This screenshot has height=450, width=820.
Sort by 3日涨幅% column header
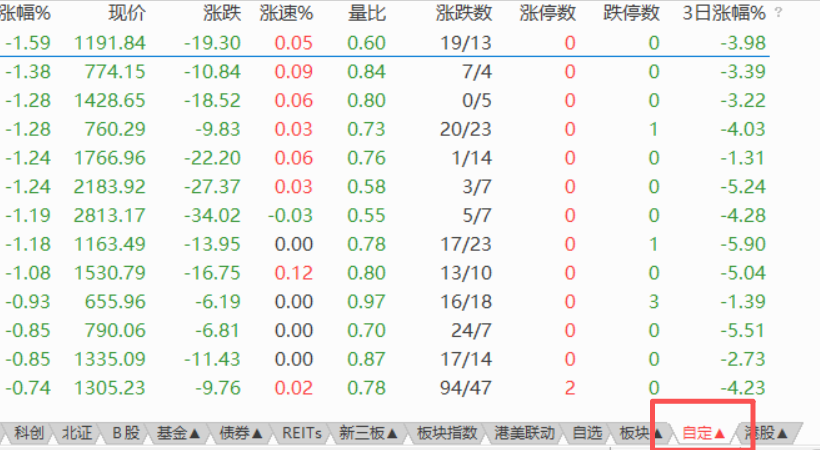point(723,14)
